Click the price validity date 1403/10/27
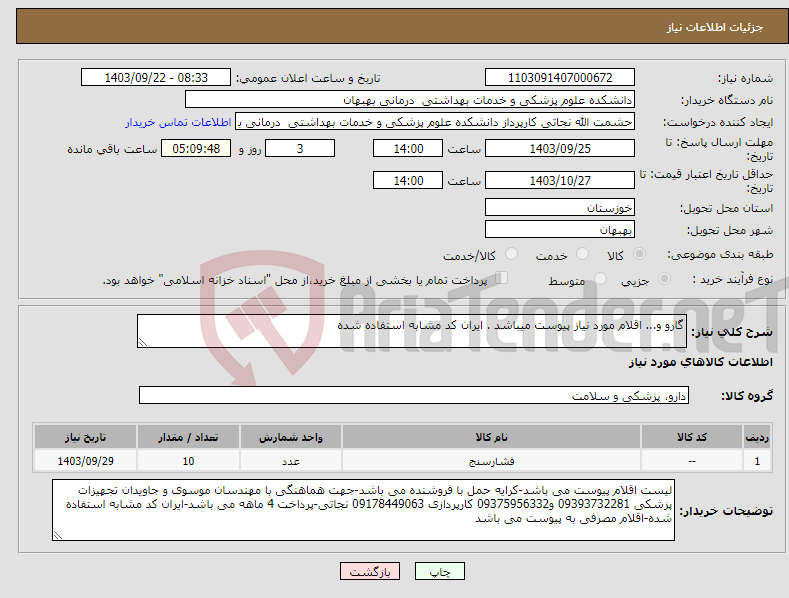Viewport: 789px width, 598px height. tap(560, 180)
